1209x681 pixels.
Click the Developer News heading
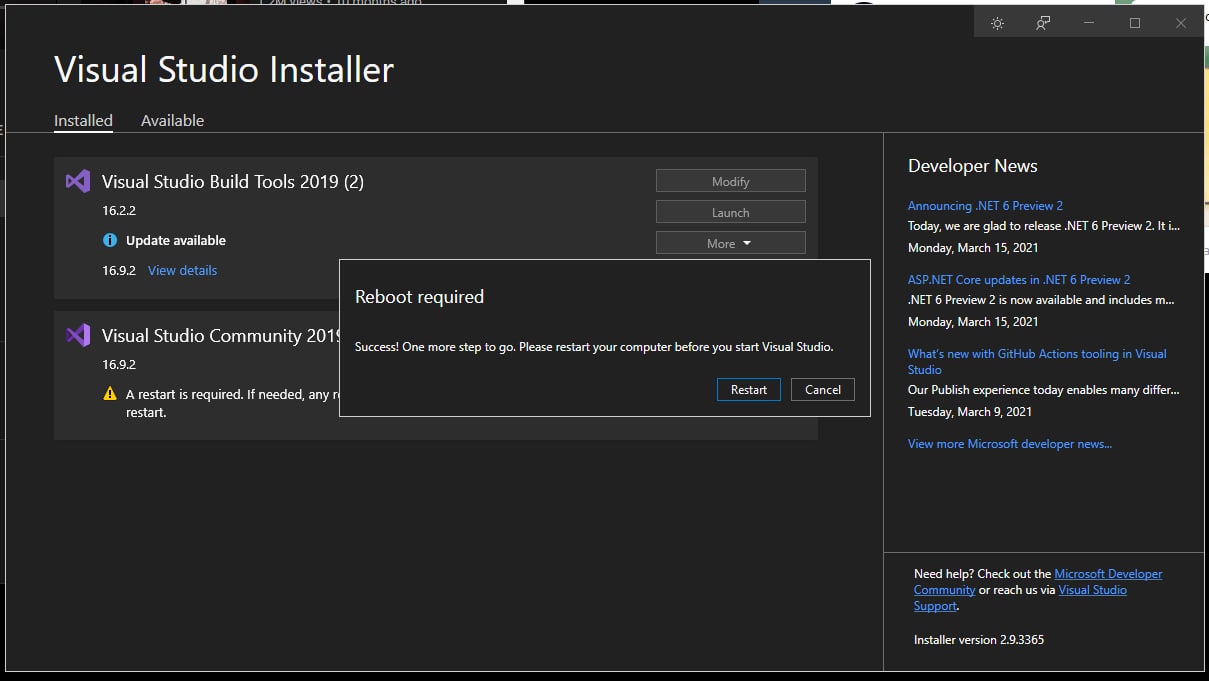pyautogui.click(x=973, y=166)
